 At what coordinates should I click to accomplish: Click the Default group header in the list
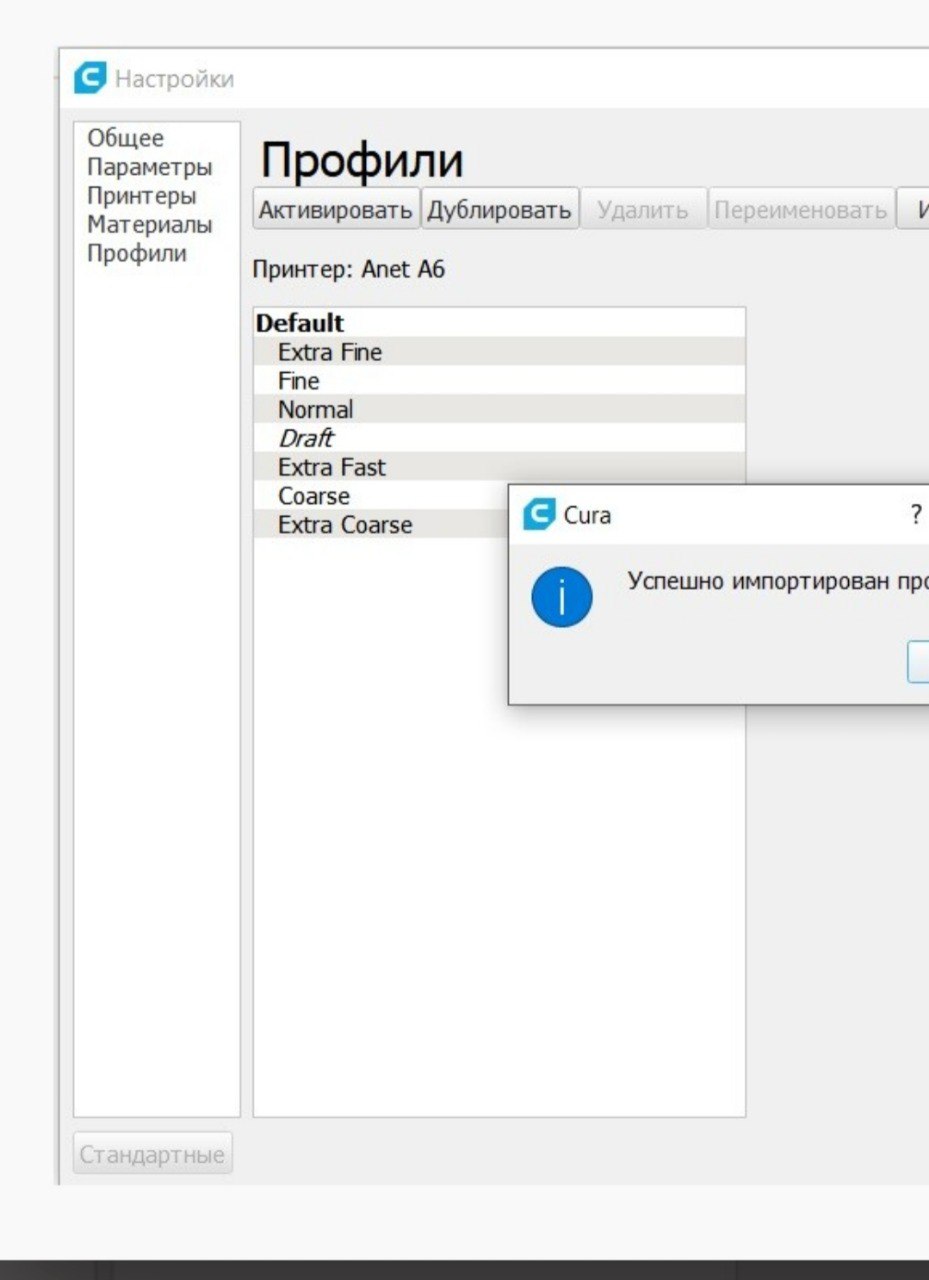point(499,323)
